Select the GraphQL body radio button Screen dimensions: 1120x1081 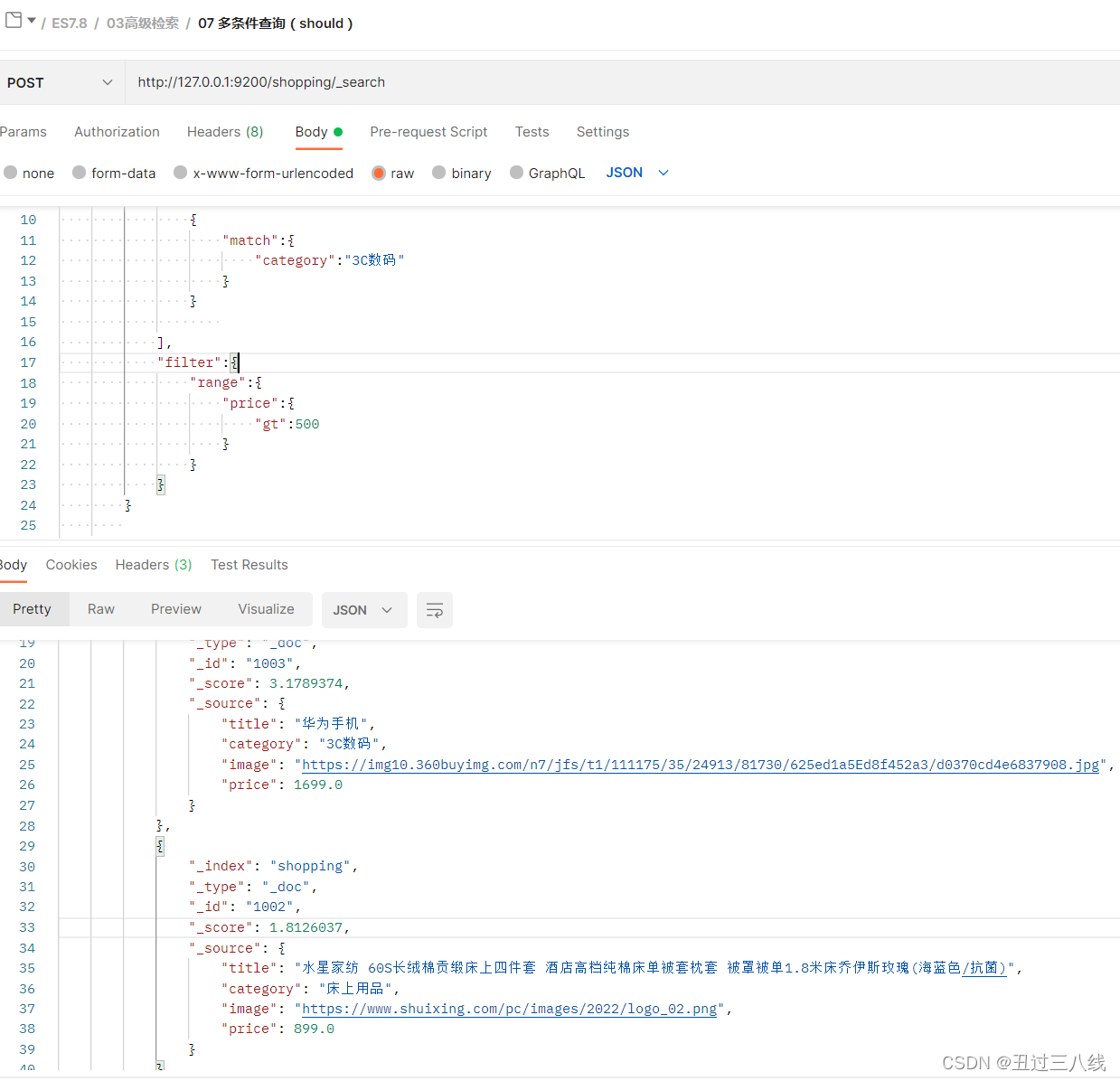tap(517, 173)
